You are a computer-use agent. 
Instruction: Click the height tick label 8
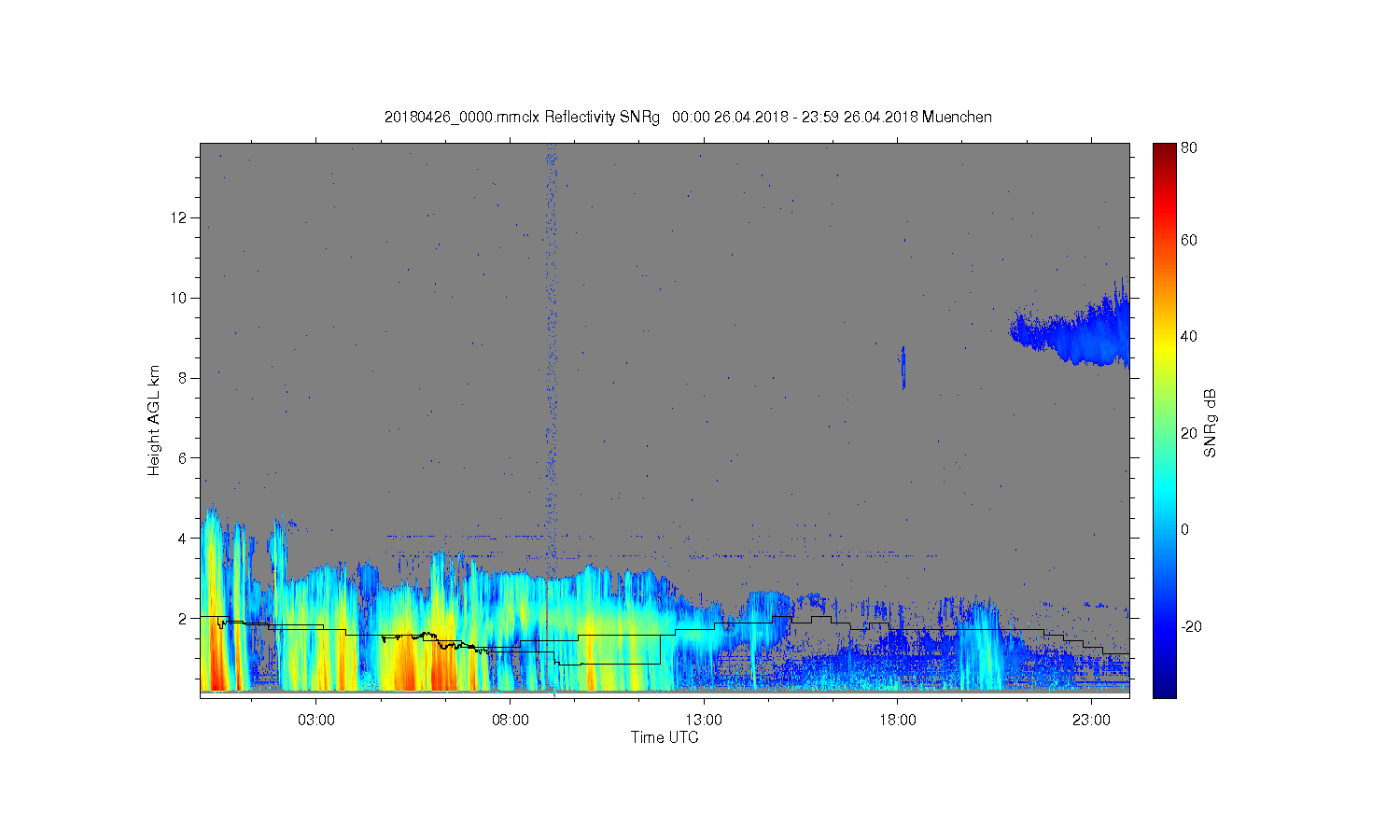[184, 378]
